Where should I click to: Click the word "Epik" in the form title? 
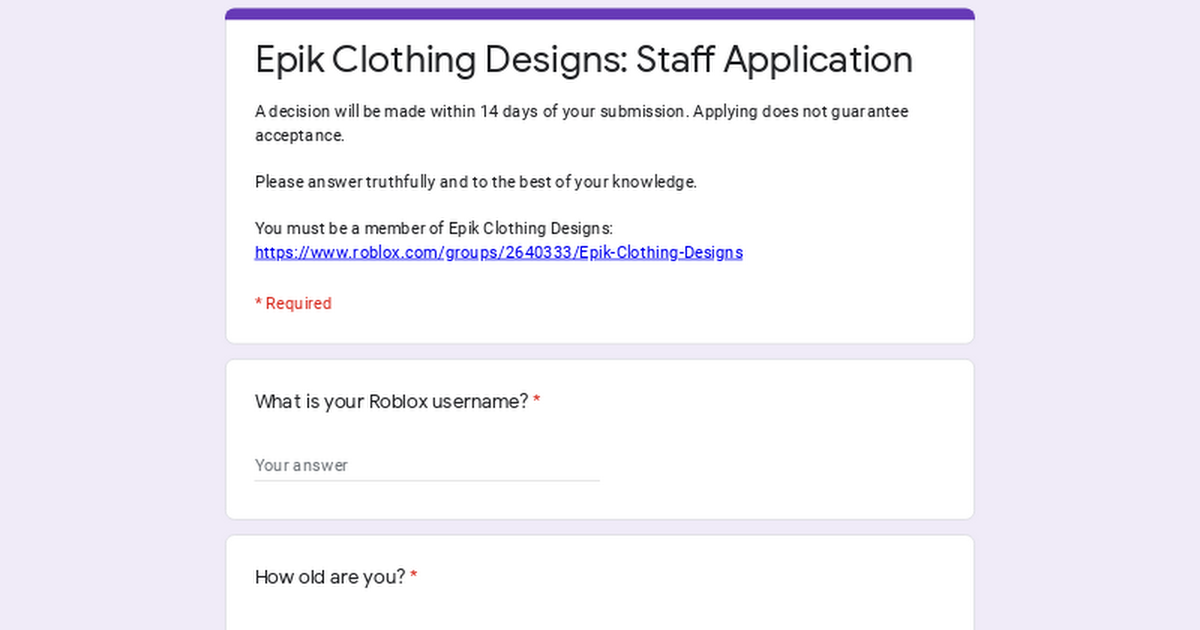click(x=289, y=60)
